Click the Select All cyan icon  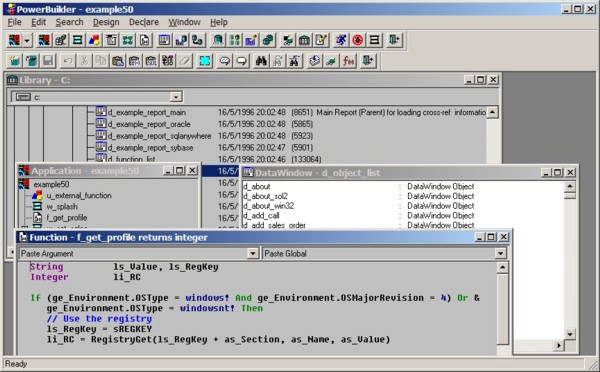coord(205,61)
